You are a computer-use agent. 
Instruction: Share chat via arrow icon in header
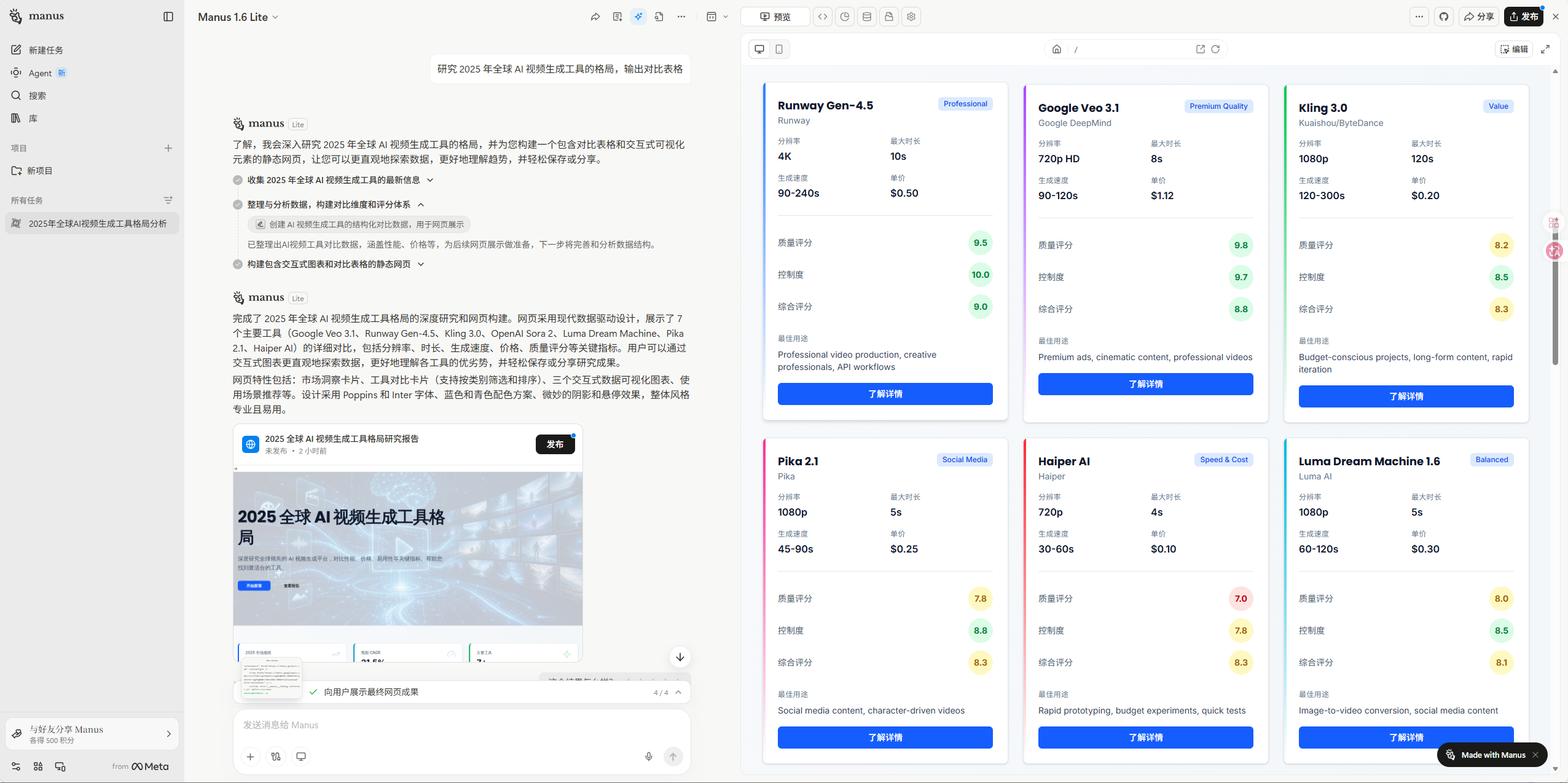click(x=595, y=17)
